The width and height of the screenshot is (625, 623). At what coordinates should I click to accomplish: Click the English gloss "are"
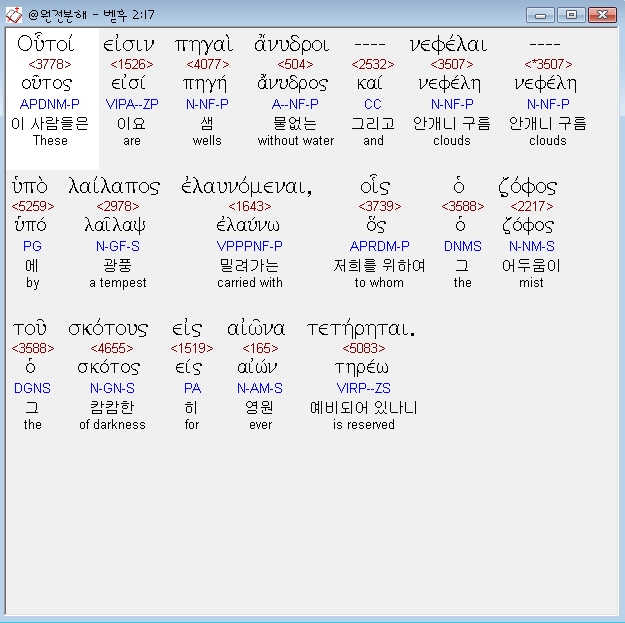pos(132,141)
